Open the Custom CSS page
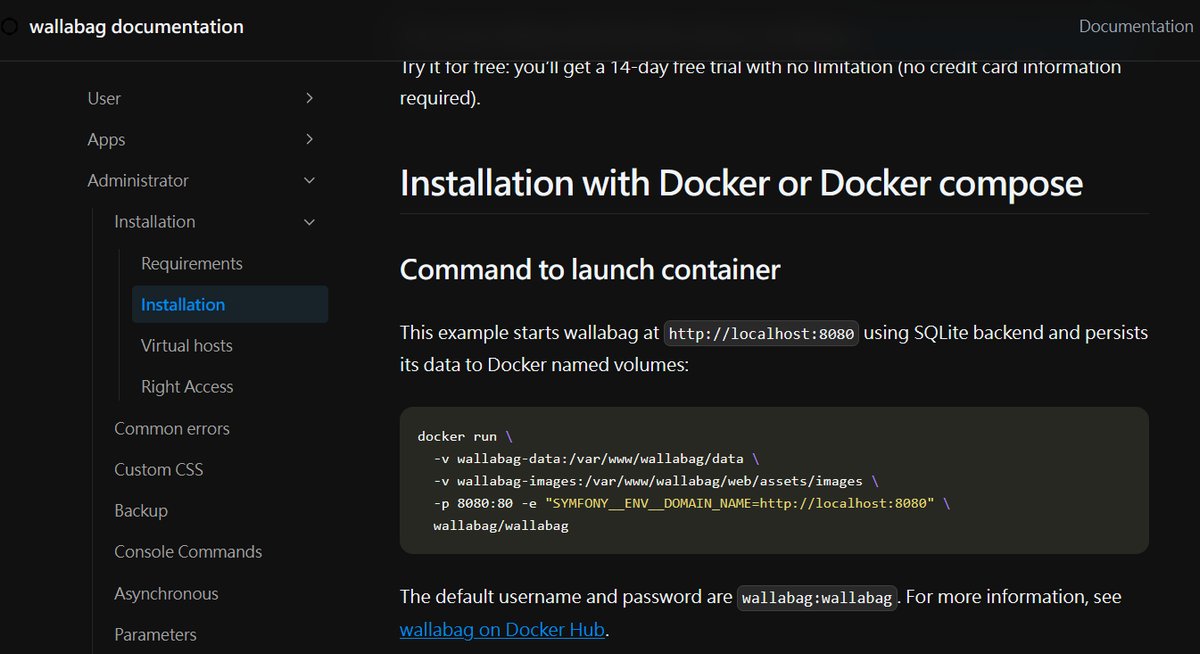This screenshot has height=654, width=1200. (x=158, y=469)
